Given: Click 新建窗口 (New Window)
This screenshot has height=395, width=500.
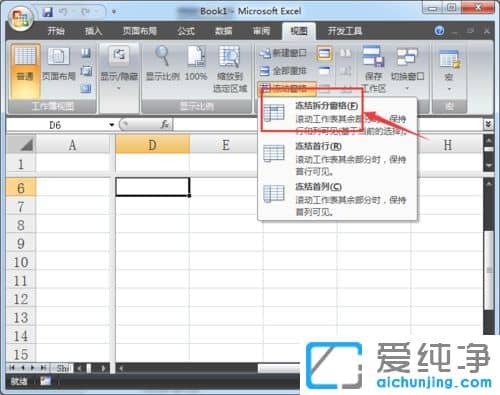Looking at the screenshot, I should click(x=283, y=53).
